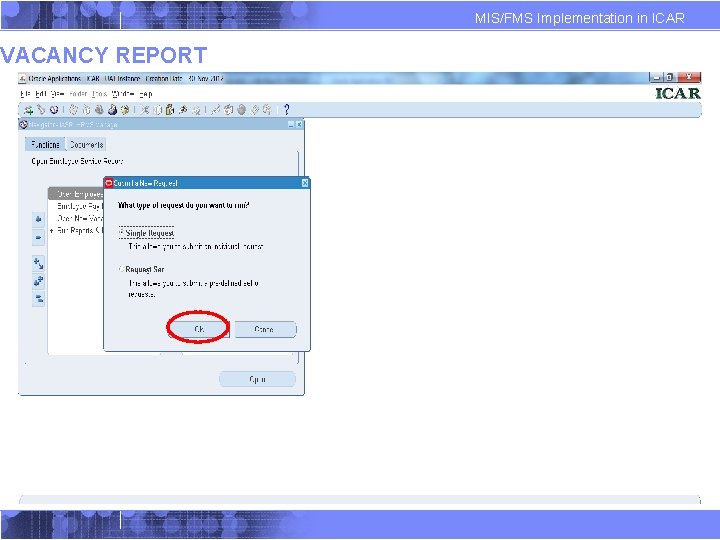
Task: Select the Open New Vac tree item
Action: coord(79,218)
